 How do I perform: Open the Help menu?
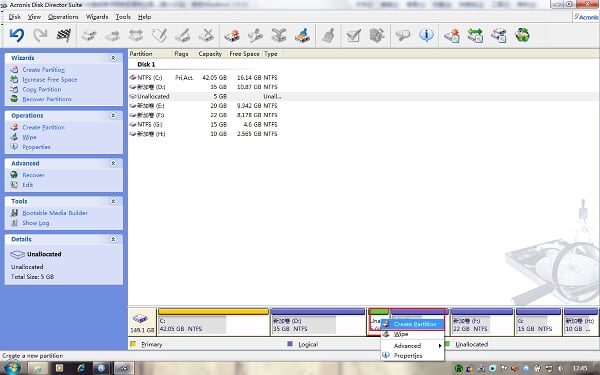(144, 17)
